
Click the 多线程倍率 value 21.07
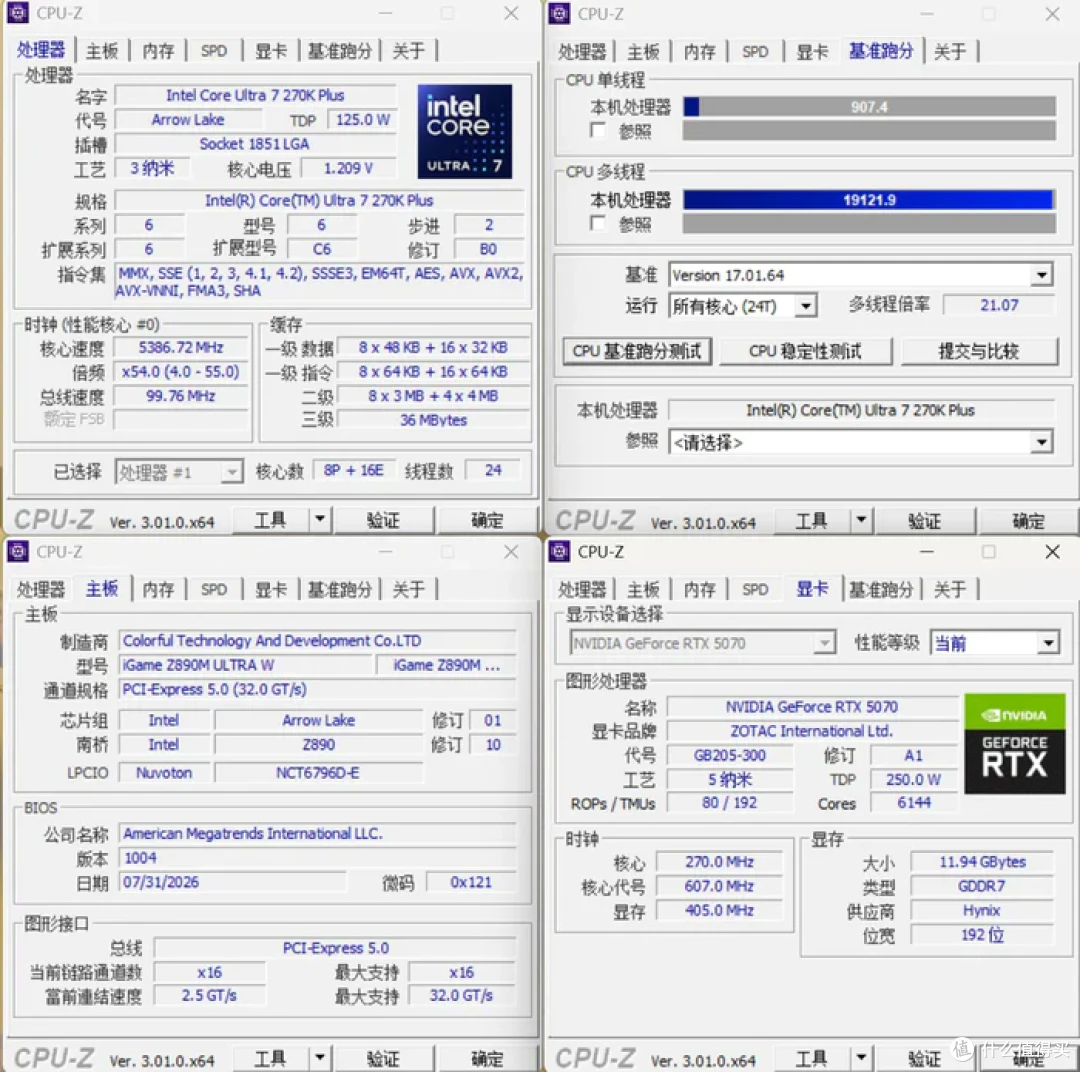pos(999,305)
